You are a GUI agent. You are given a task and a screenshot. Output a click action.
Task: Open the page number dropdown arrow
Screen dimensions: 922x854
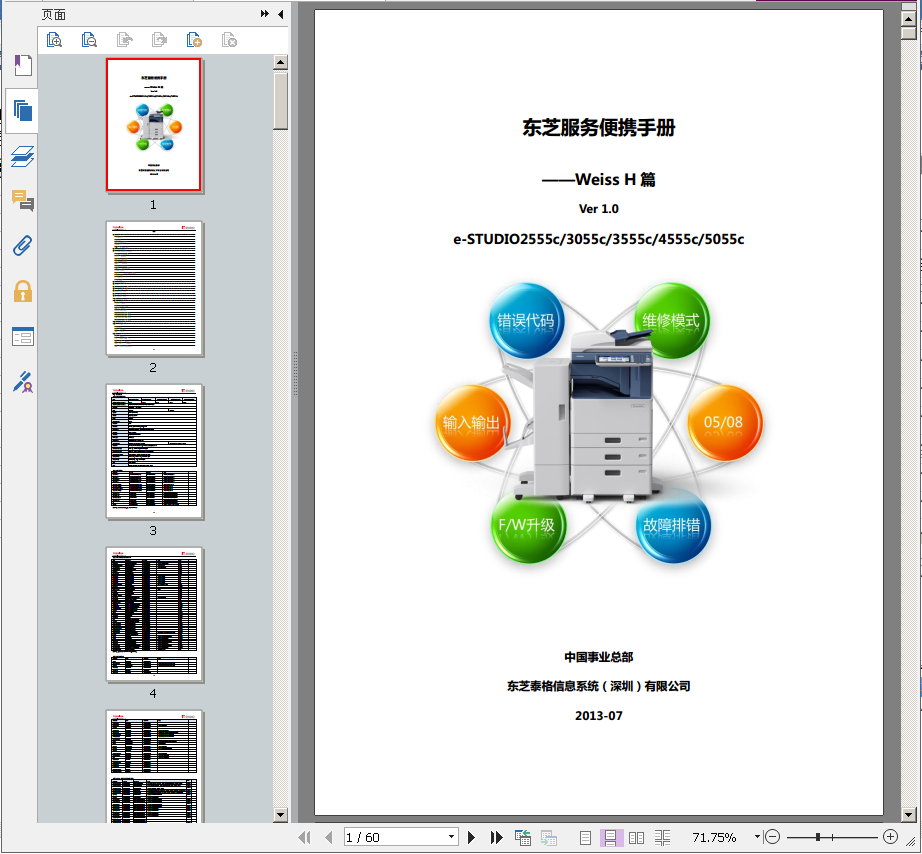pyautogui.click(x=451, y=837)
